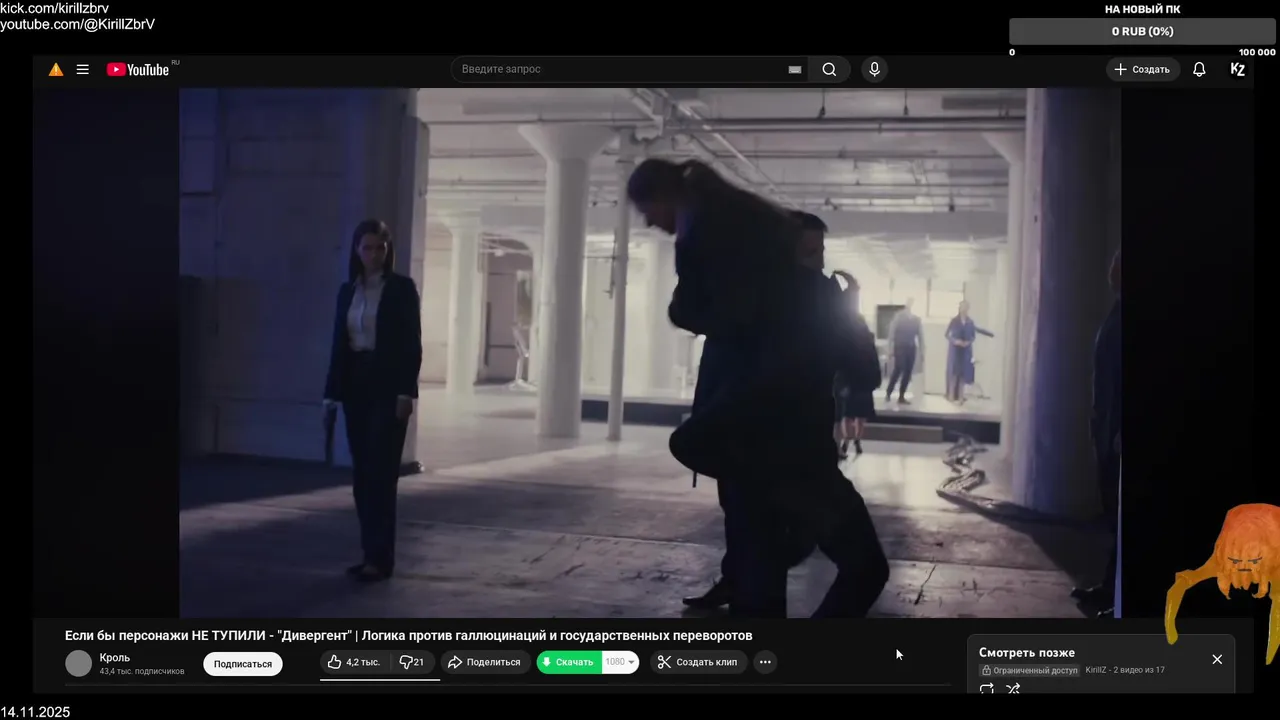
Task: Go to YouTube home via logo
Action: pyautogui.click(x=138, y=70)
